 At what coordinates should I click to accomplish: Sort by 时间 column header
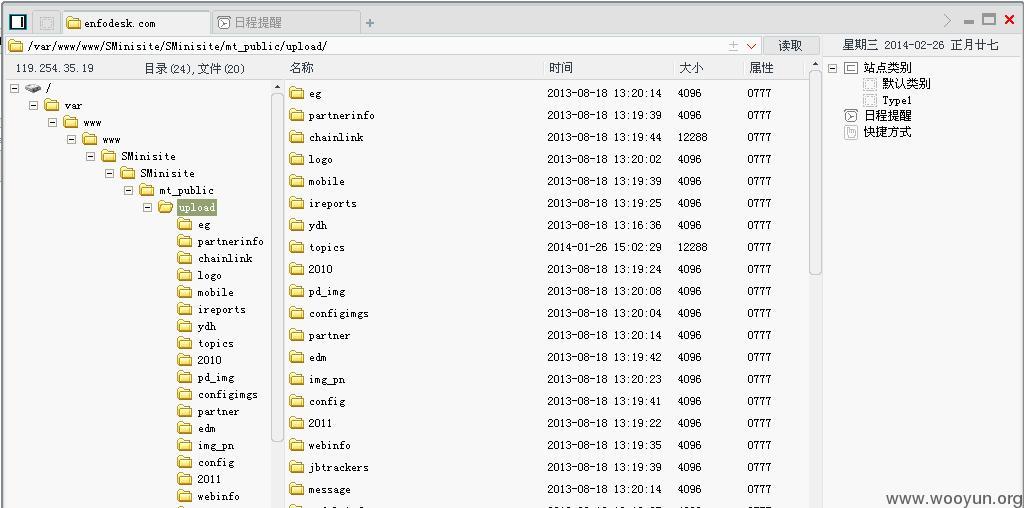coord(560,68)
